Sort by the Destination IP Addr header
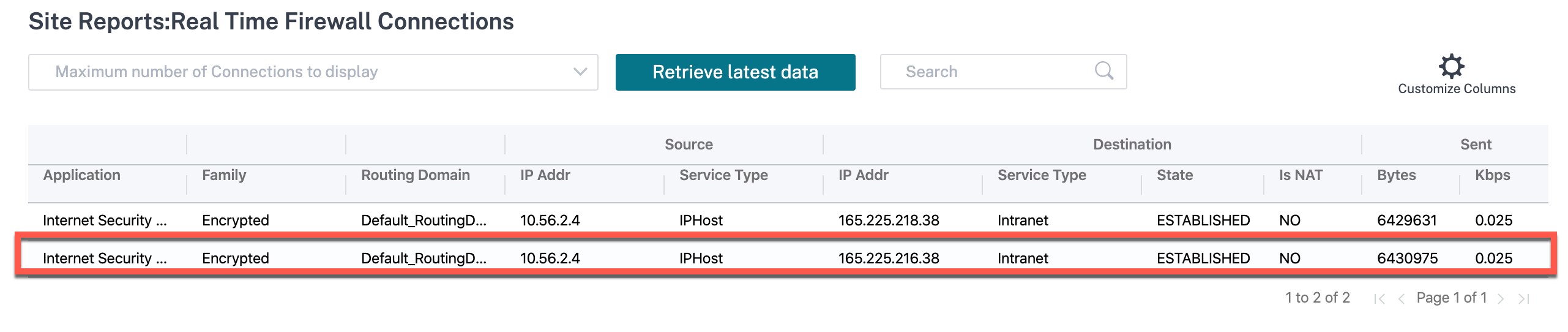Screen dimensions: 1568x332 pyautogui.click(x=864, y=175)
